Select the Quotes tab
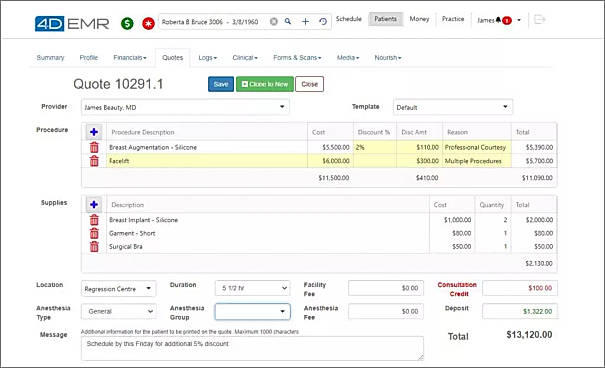605x368 pixels. [x=172, y=57]
